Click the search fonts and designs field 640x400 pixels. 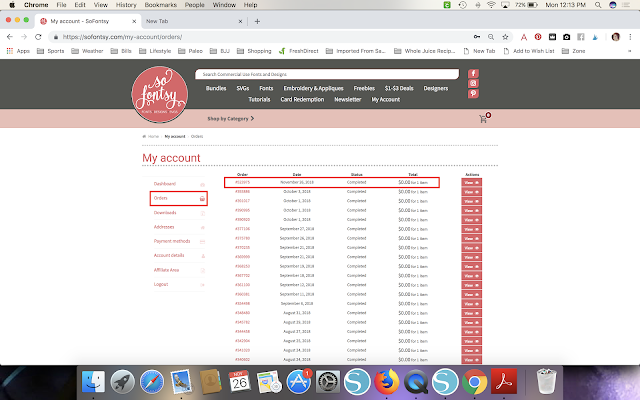(327, 74)
